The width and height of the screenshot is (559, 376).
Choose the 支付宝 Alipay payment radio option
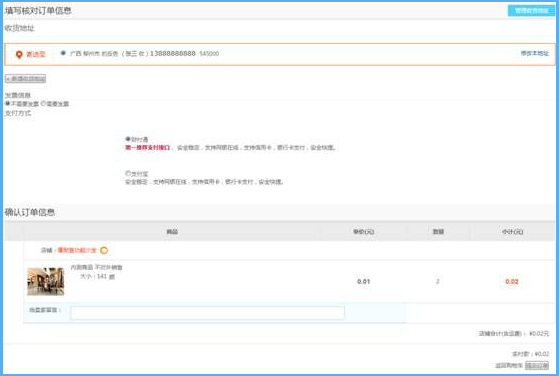pyautogui.click(x=128, y=173)
